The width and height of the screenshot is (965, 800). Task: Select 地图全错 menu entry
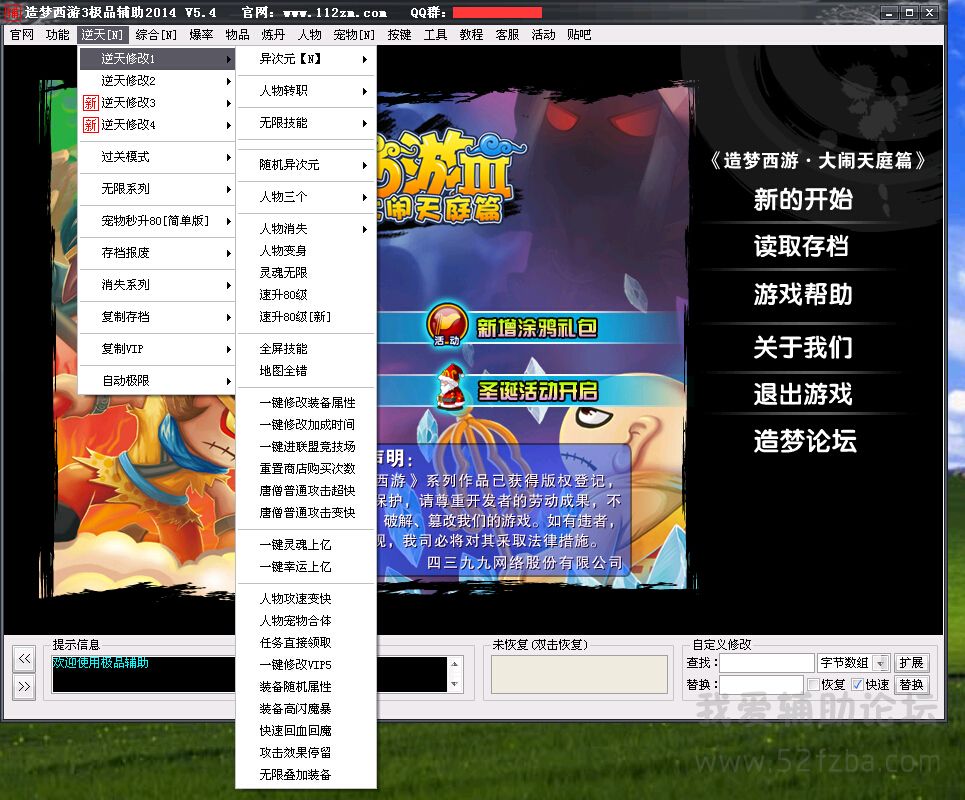coord(306,371)
